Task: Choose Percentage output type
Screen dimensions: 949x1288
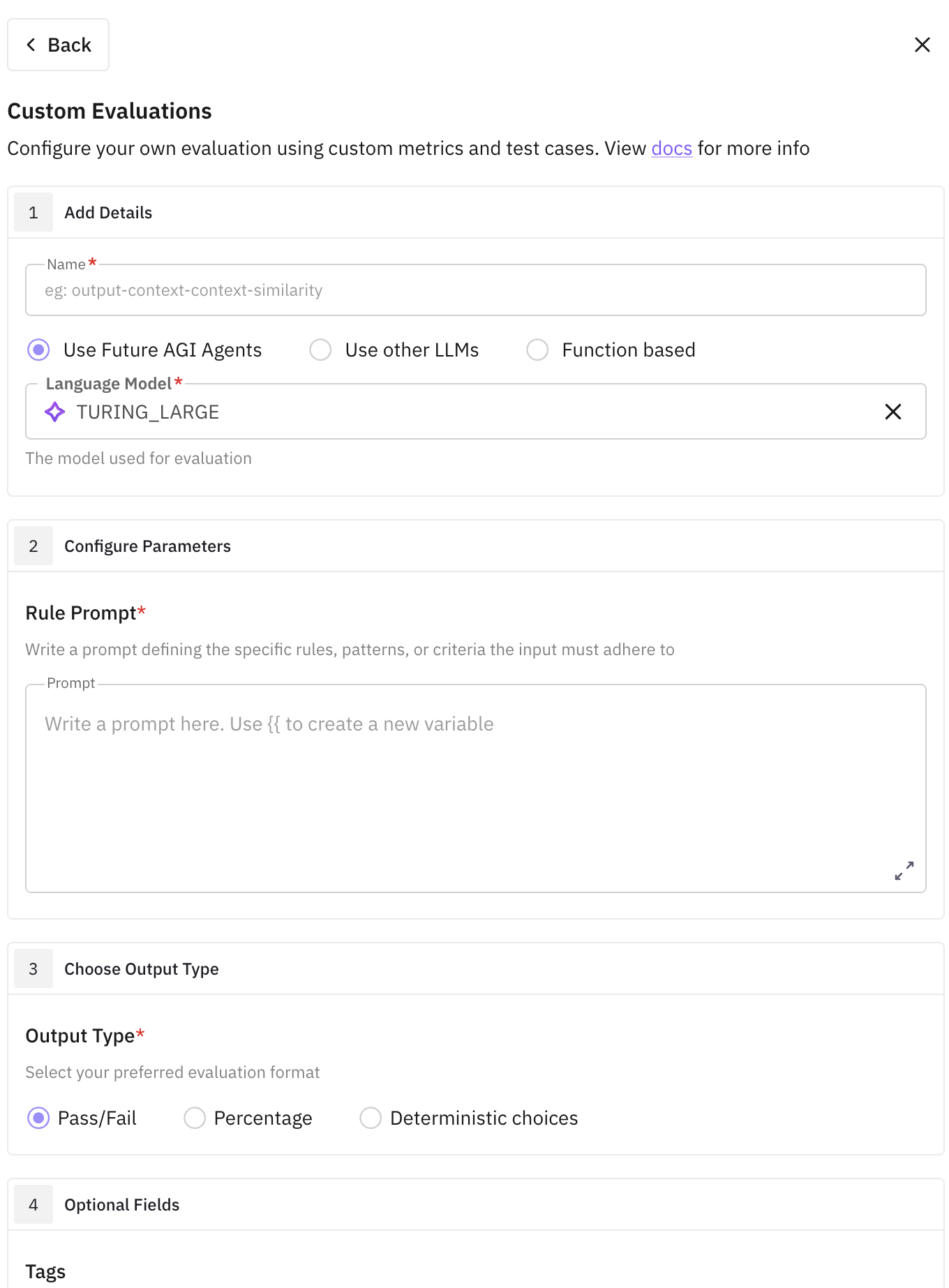Action: (x=195, y=1118)
